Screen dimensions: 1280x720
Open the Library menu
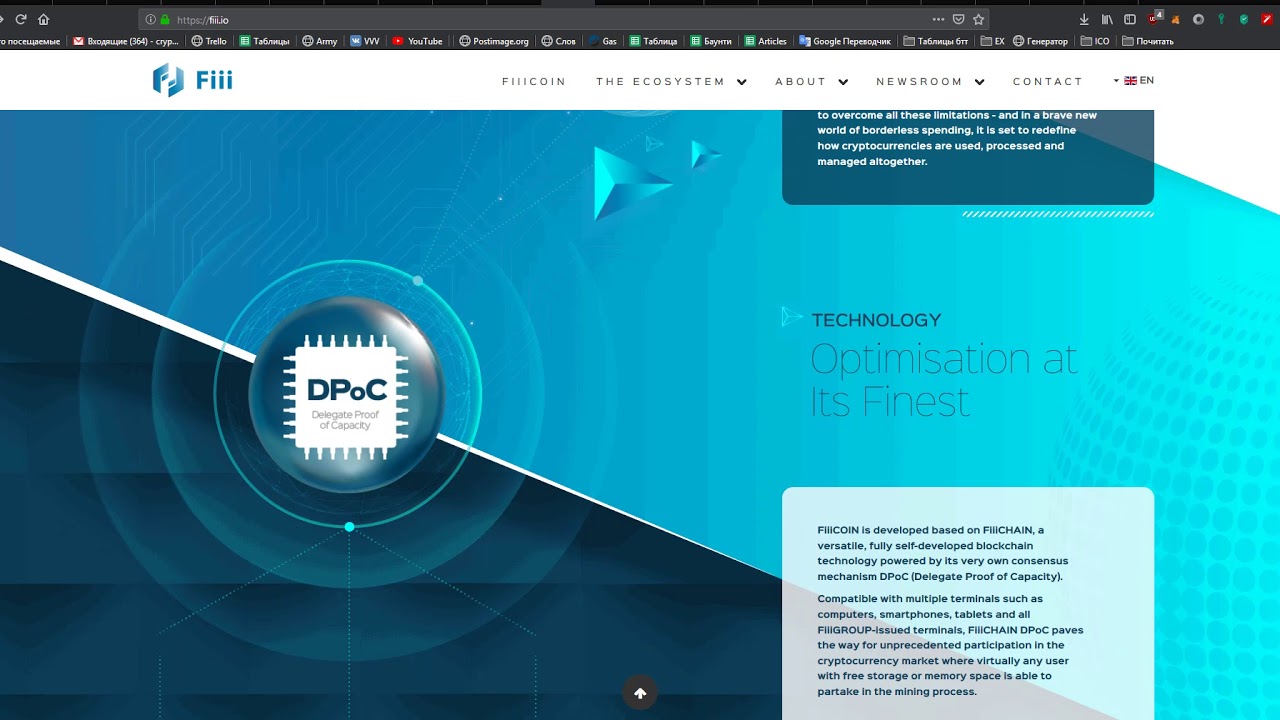point(1107,19)
